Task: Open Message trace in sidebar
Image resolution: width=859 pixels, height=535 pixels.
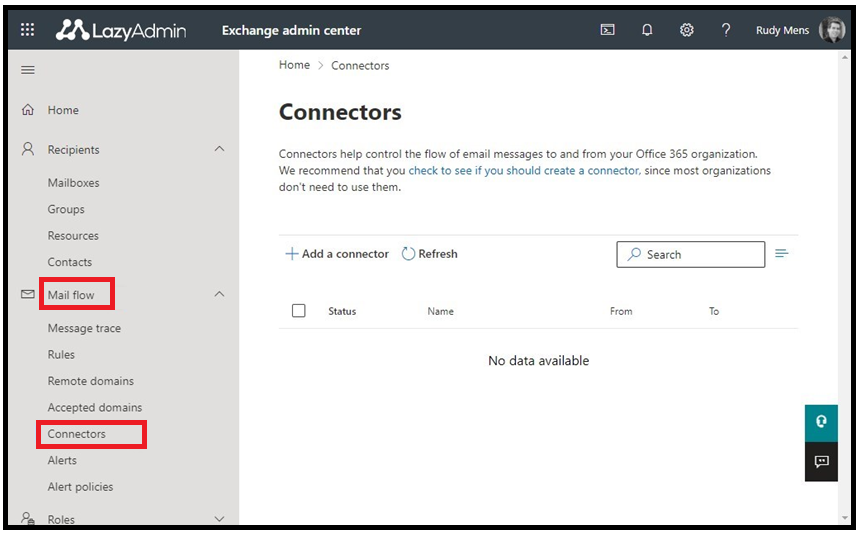Action: 84,328
